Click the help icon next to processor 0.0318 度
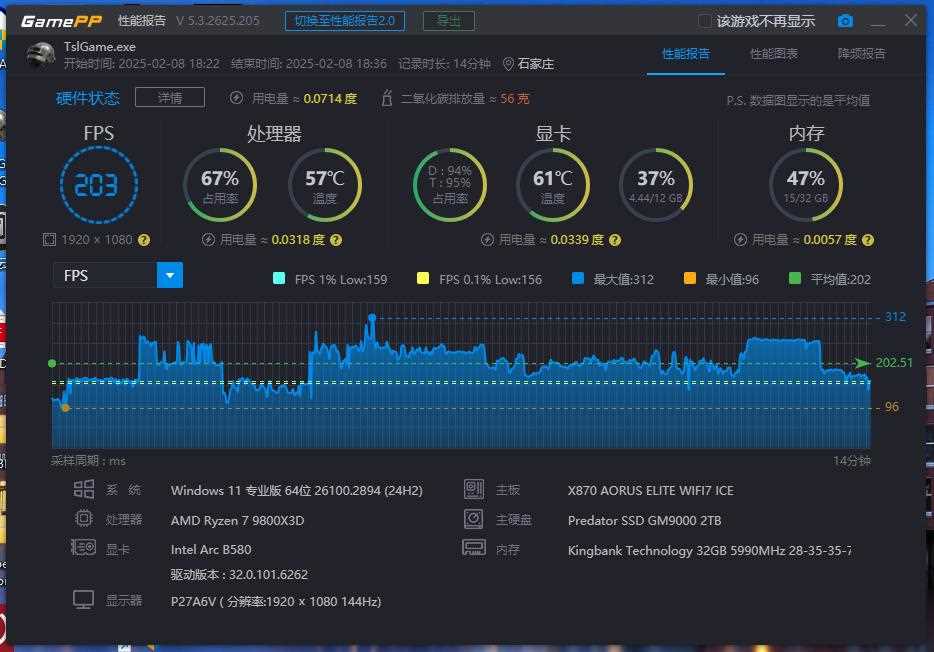934x652 pixels. [336, 239]
